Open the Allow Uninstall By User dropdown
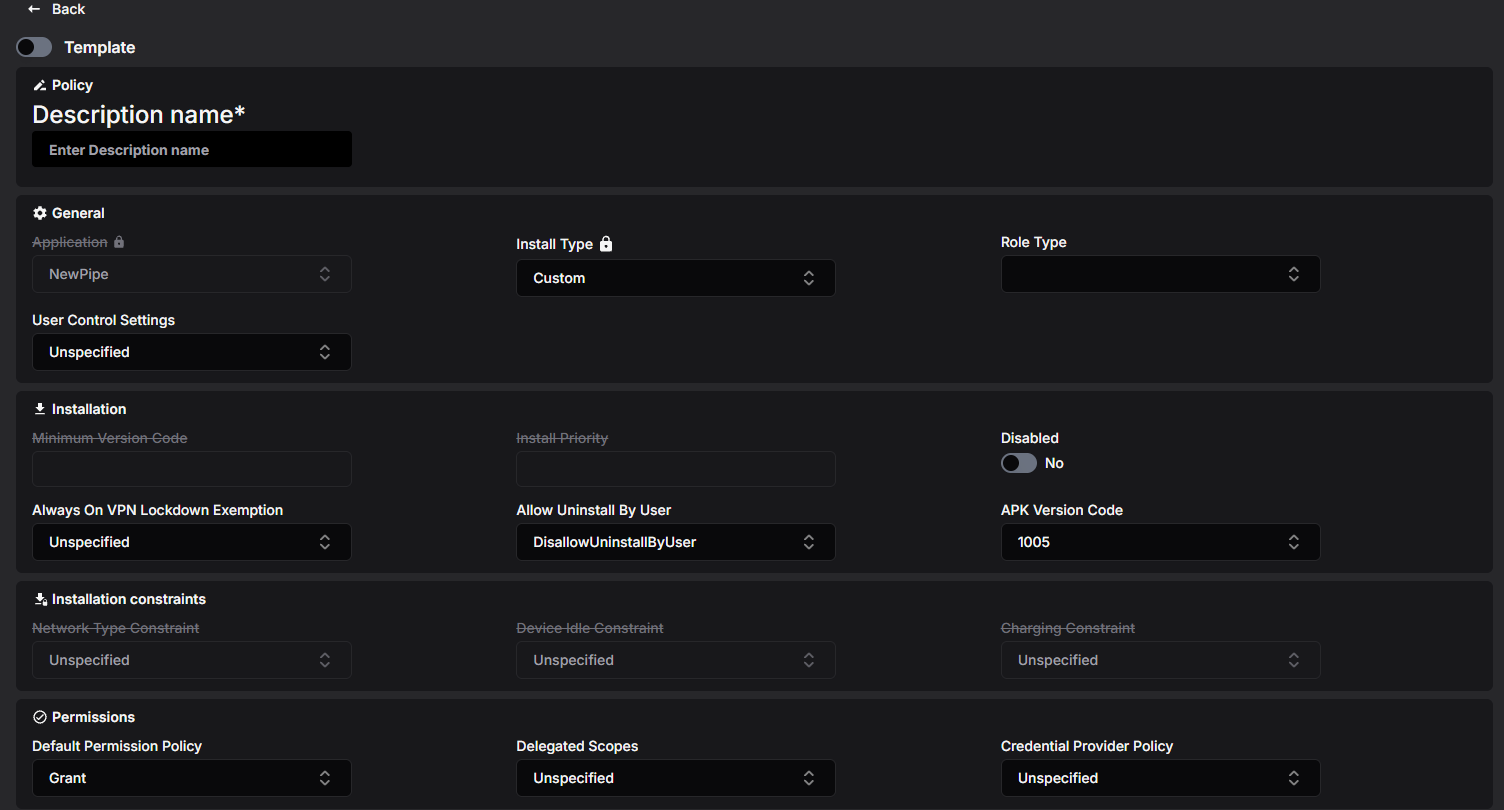The width and height of the screenshot is (1504, 810). point(676,542)
